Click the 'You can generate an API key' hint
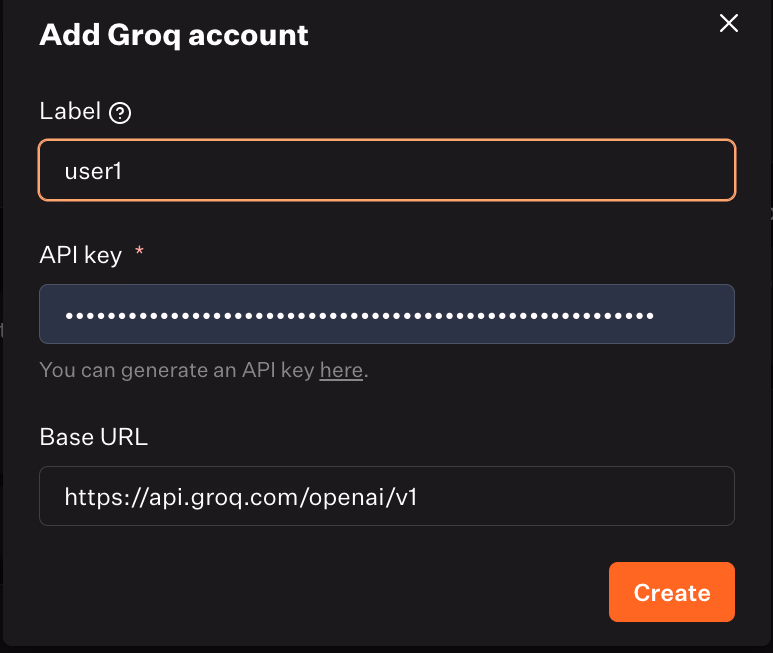Image resolution: width=773 pixels, height=653 pixels. 178,371
